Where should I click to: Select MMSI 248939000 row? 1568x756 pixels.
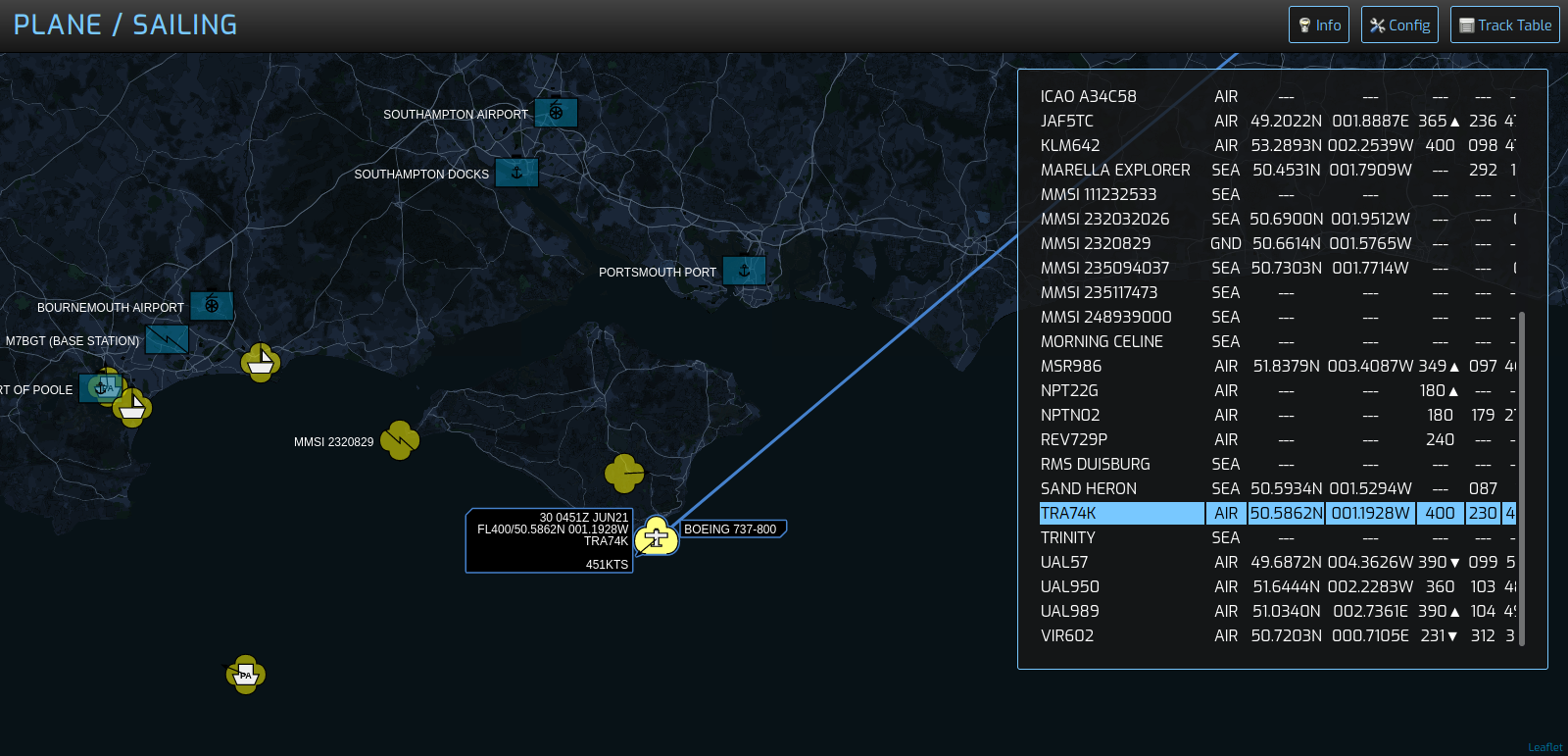[x=1278, y=317]
